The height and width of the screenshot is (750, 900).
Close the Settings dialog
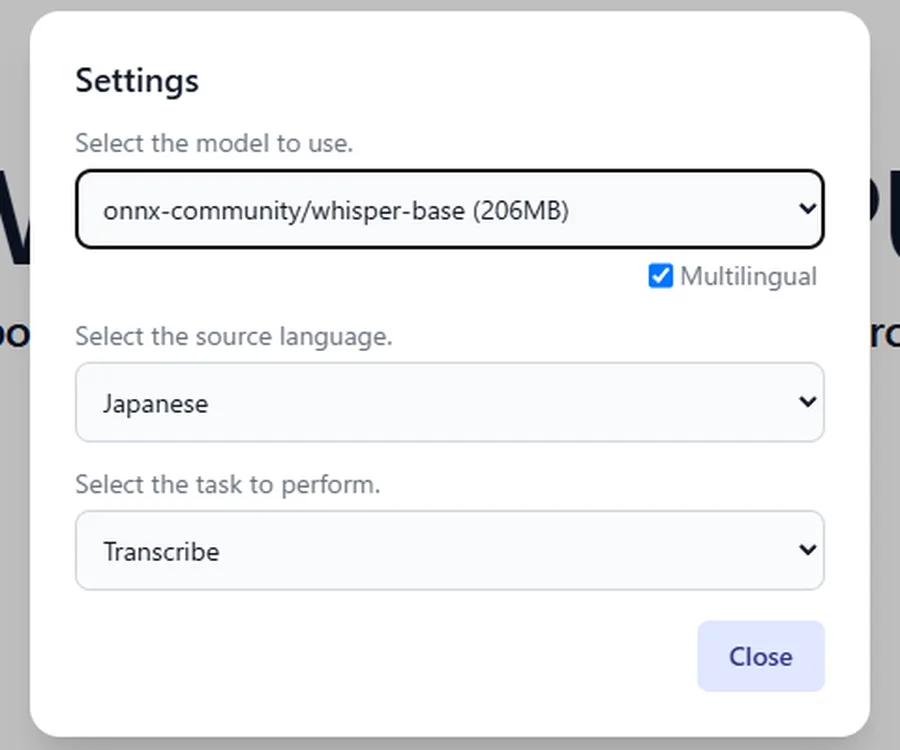[x=761, y=656]
